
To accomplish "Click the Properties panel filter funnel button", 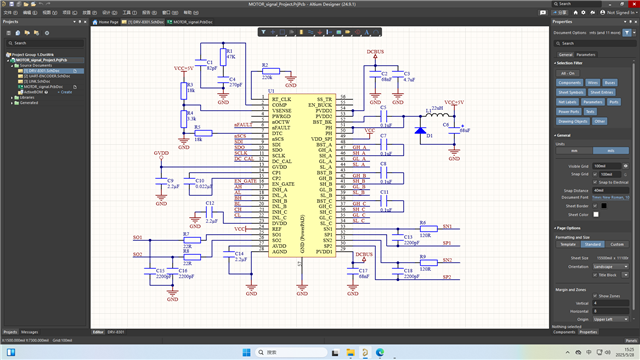I will 627,33.
